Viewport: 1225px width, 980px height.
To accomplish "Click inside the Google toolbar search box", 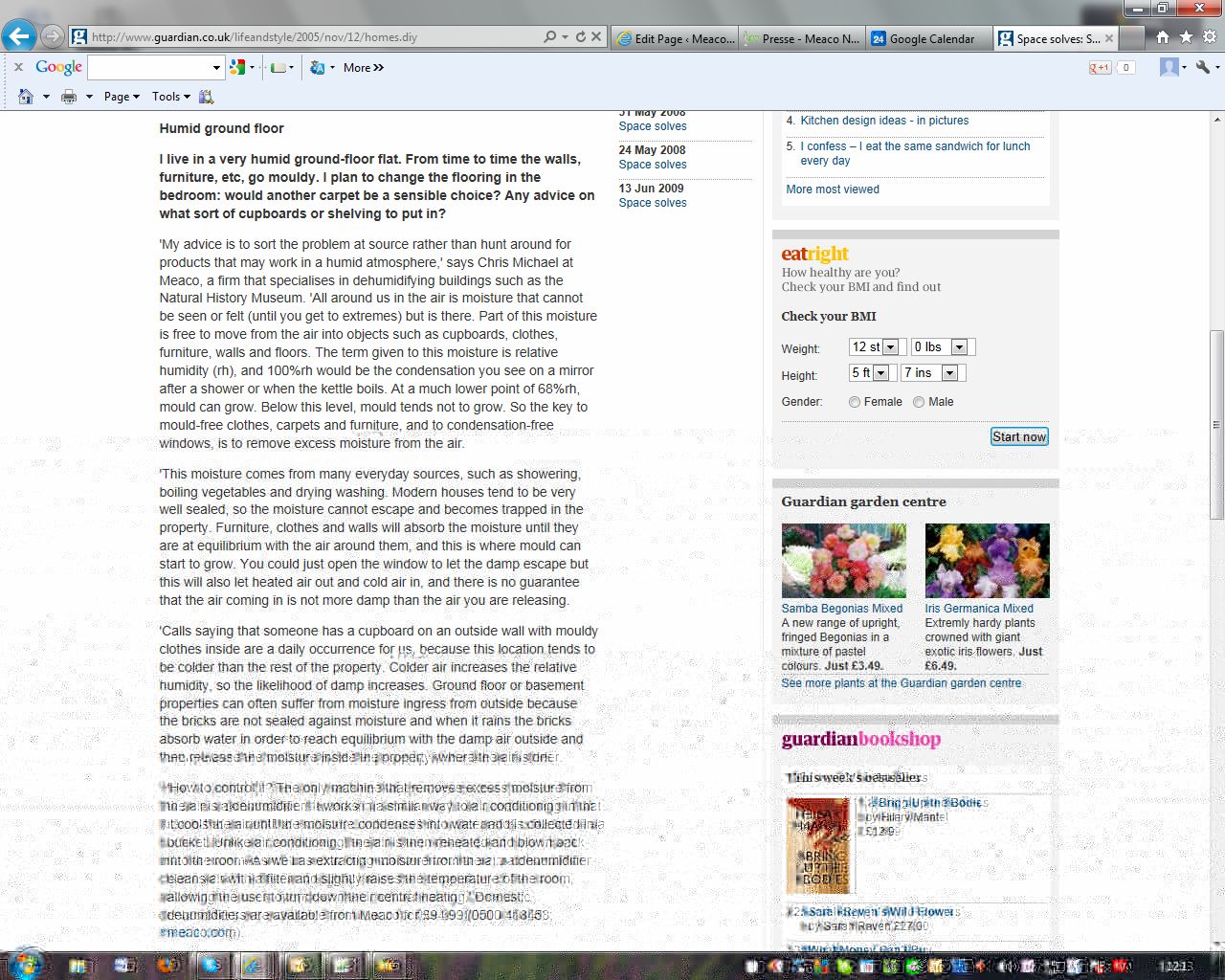I will coord(149,68).
